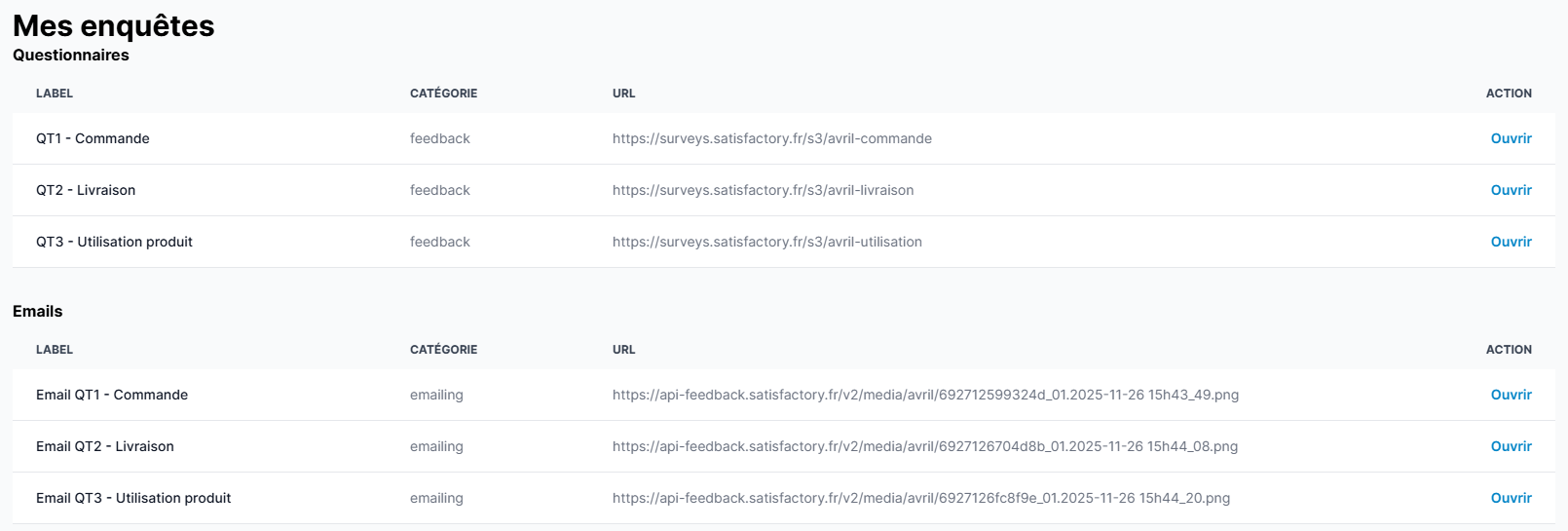Click the image URL ending 15h43_49.png
Image resolution: width=1568 pixels, height=531 pixels.
[925, 395]
